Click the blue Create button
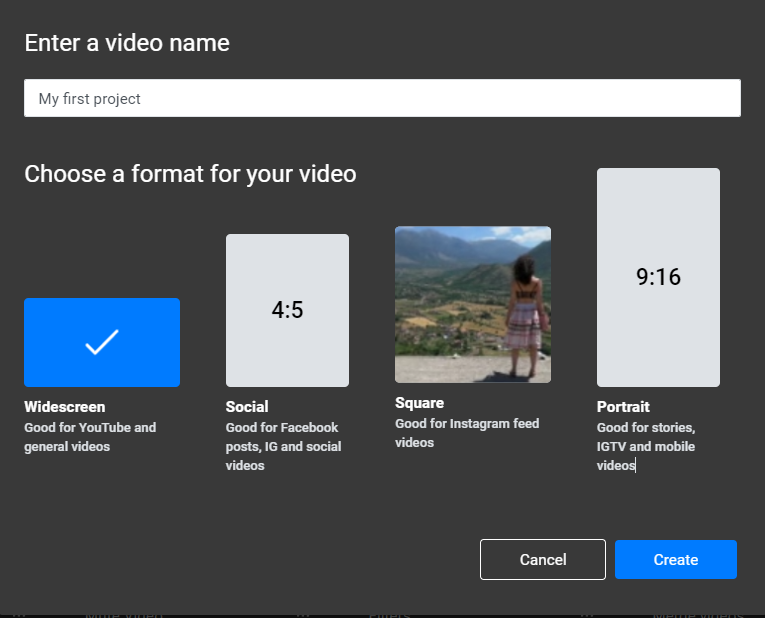Image resolution: width=765 pixels, height=618 pixels. point(676,559)
